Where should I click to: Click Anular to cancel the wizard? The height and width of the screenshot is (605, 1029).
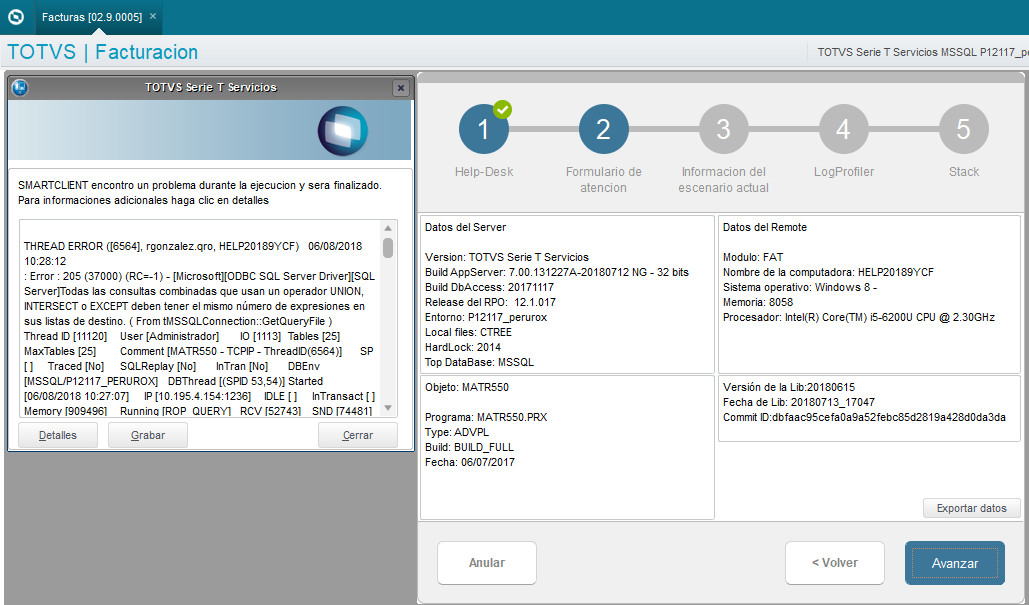click(x=487, y=563)
